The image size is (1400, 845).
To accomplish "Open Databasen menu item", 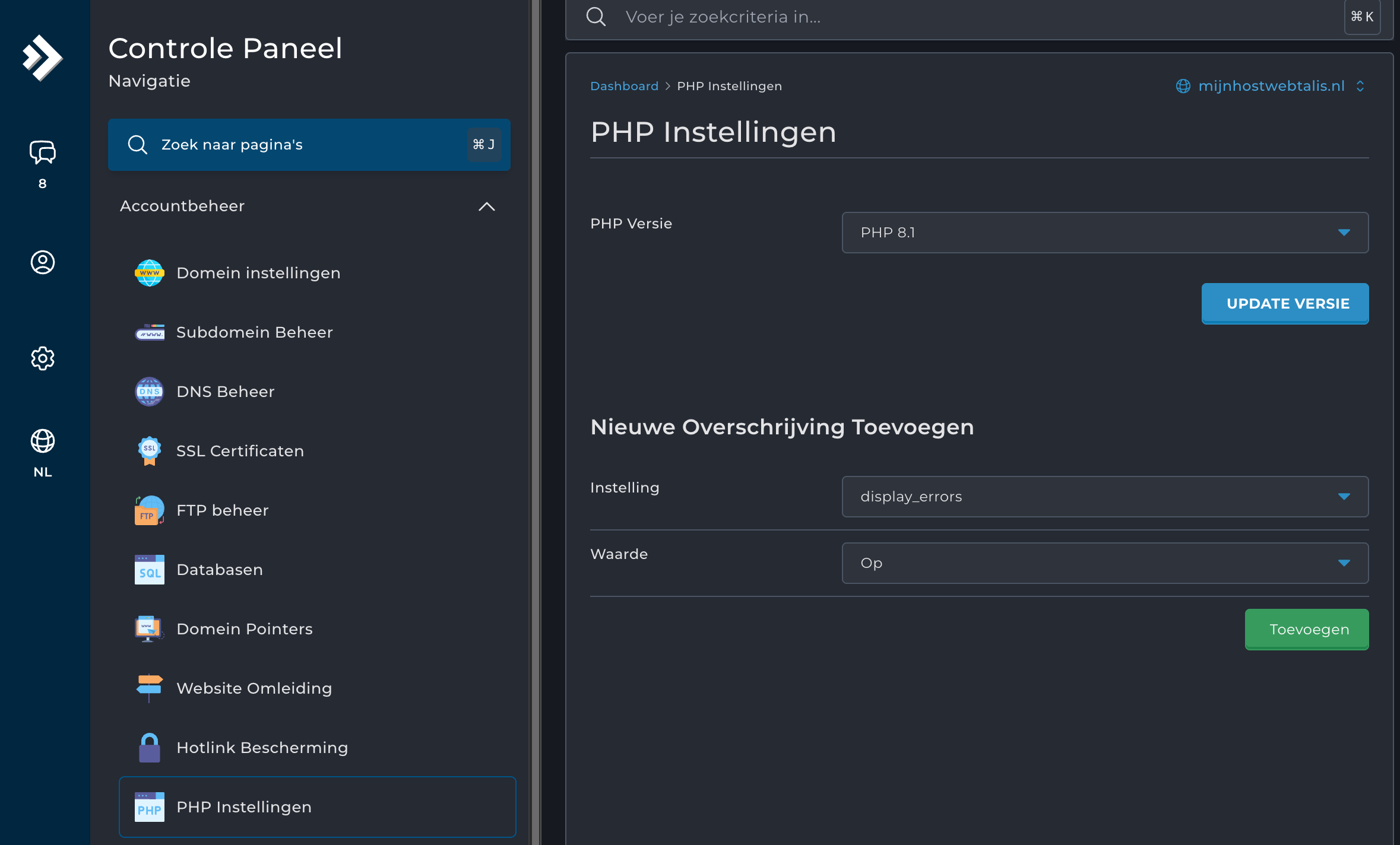I will click(x=318, y=570).
